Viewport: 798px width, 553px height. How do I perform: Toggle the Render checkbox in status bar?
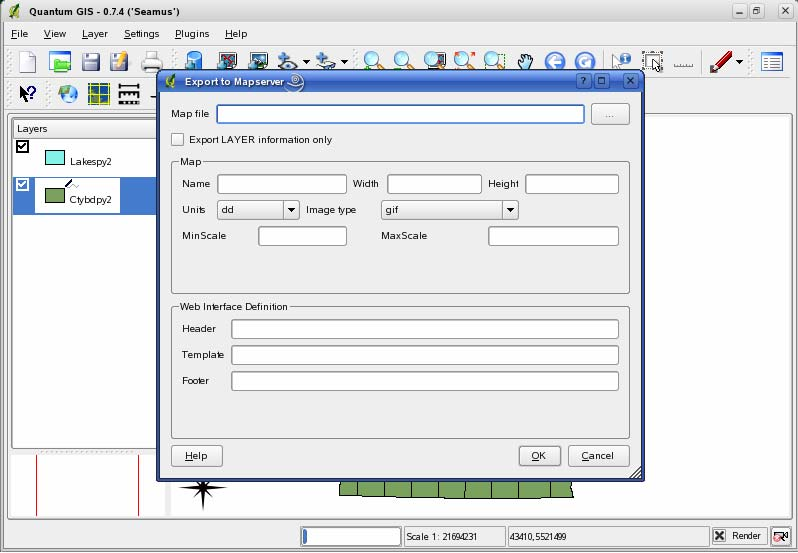pos(720,535)
